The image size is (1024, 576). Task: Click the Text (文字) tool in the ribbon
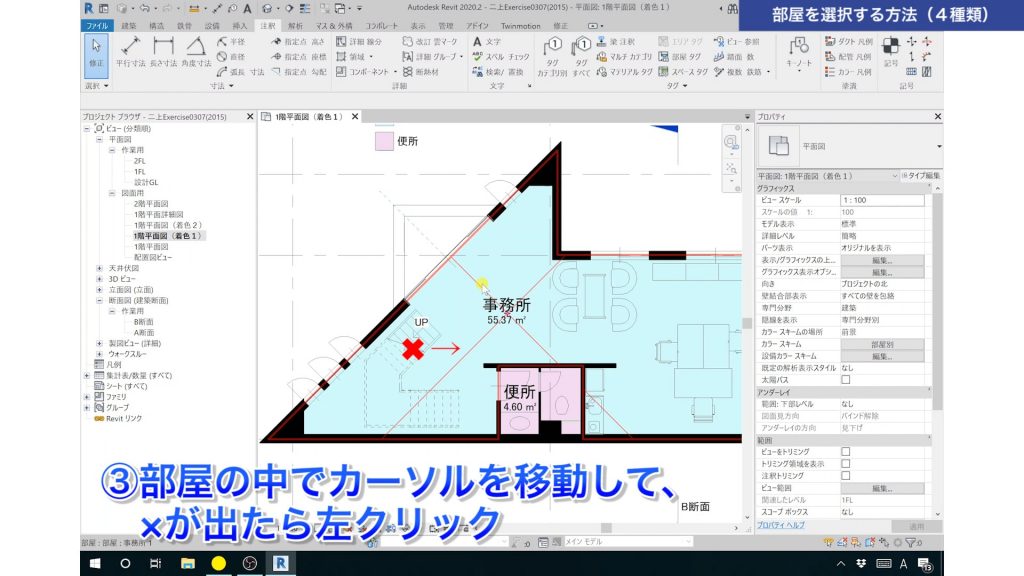487,41
